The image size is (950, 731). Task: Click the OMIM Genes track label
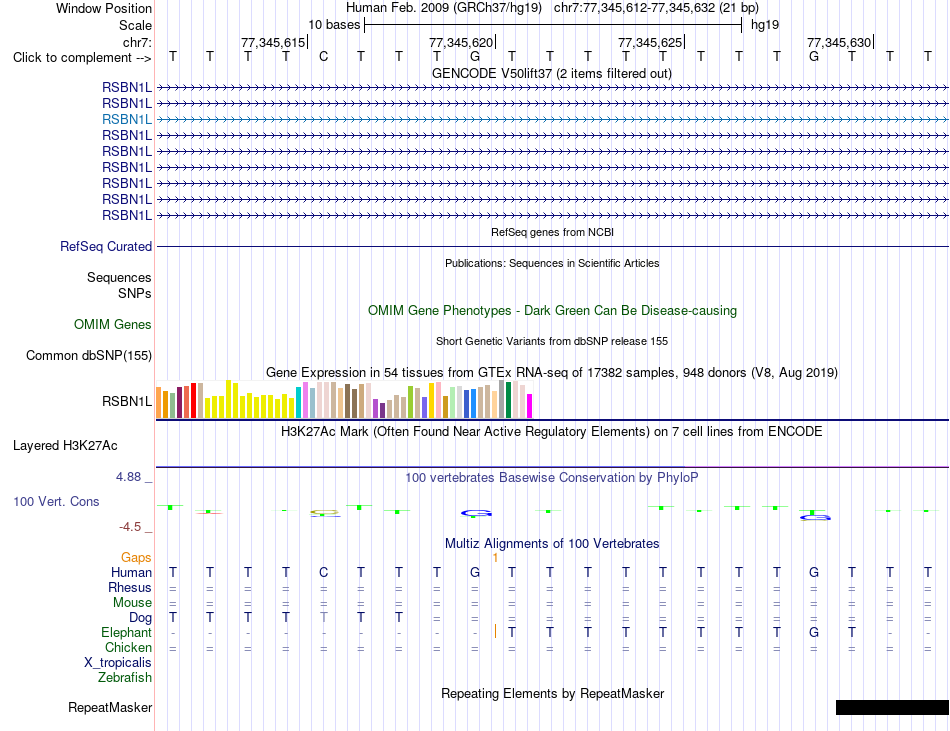point(113,325)
